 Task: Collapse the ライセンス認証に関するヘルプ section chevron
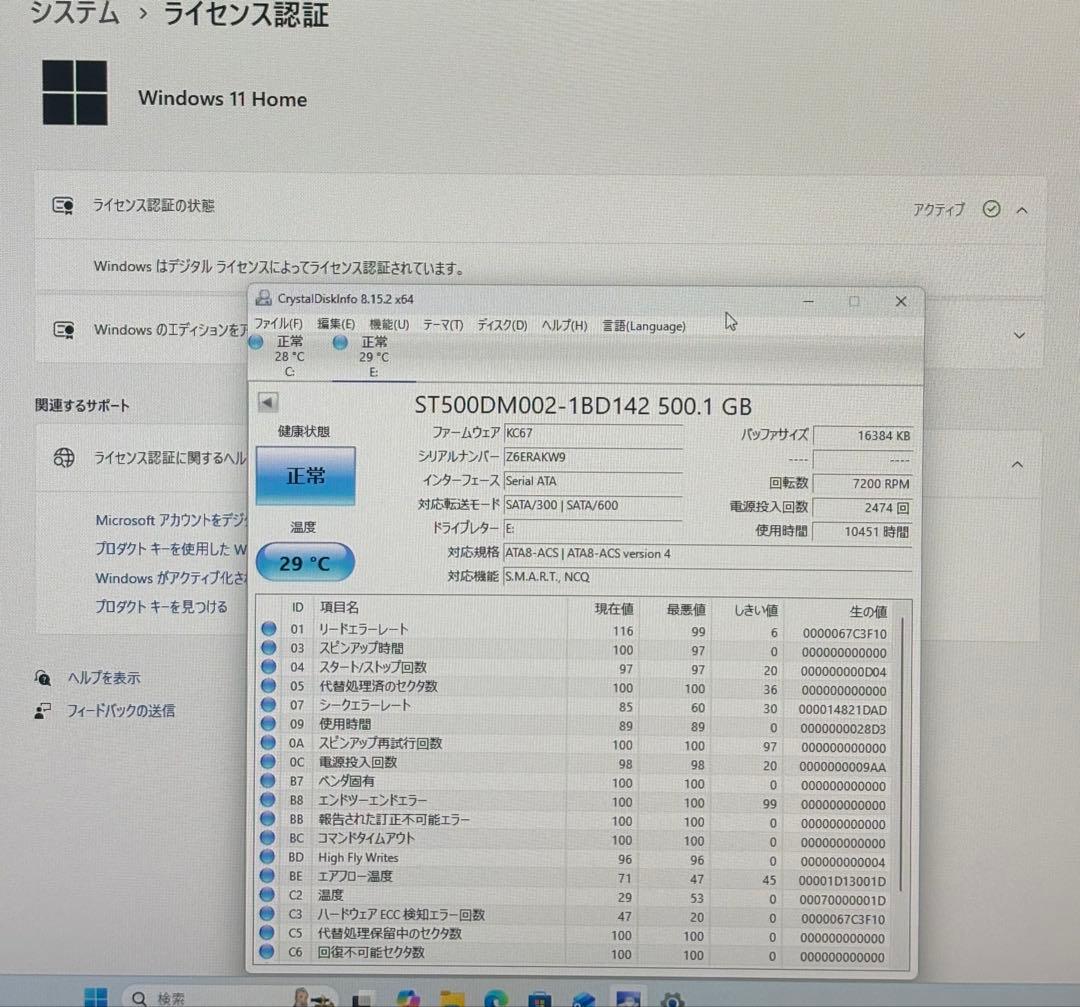[1017, 464]
